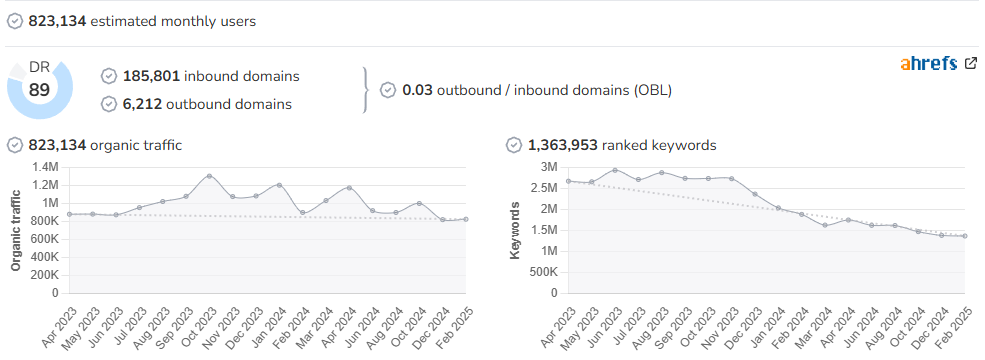The height and width of the screenshot is (360, 985).
Task: Click the Apr 2023 data point on keywords chart
Action: (569, 181)
